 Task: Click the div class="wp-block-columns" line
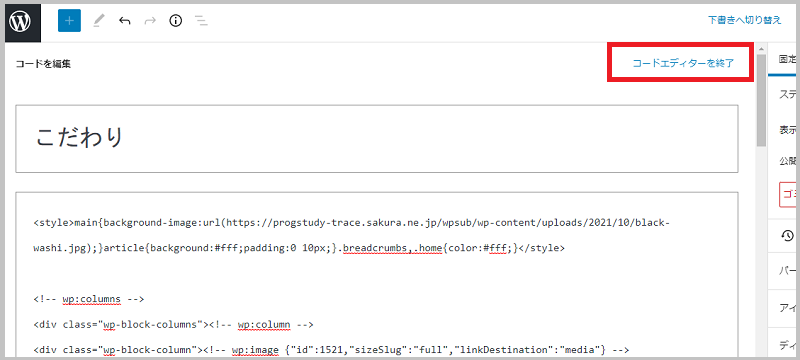[173, 324]
